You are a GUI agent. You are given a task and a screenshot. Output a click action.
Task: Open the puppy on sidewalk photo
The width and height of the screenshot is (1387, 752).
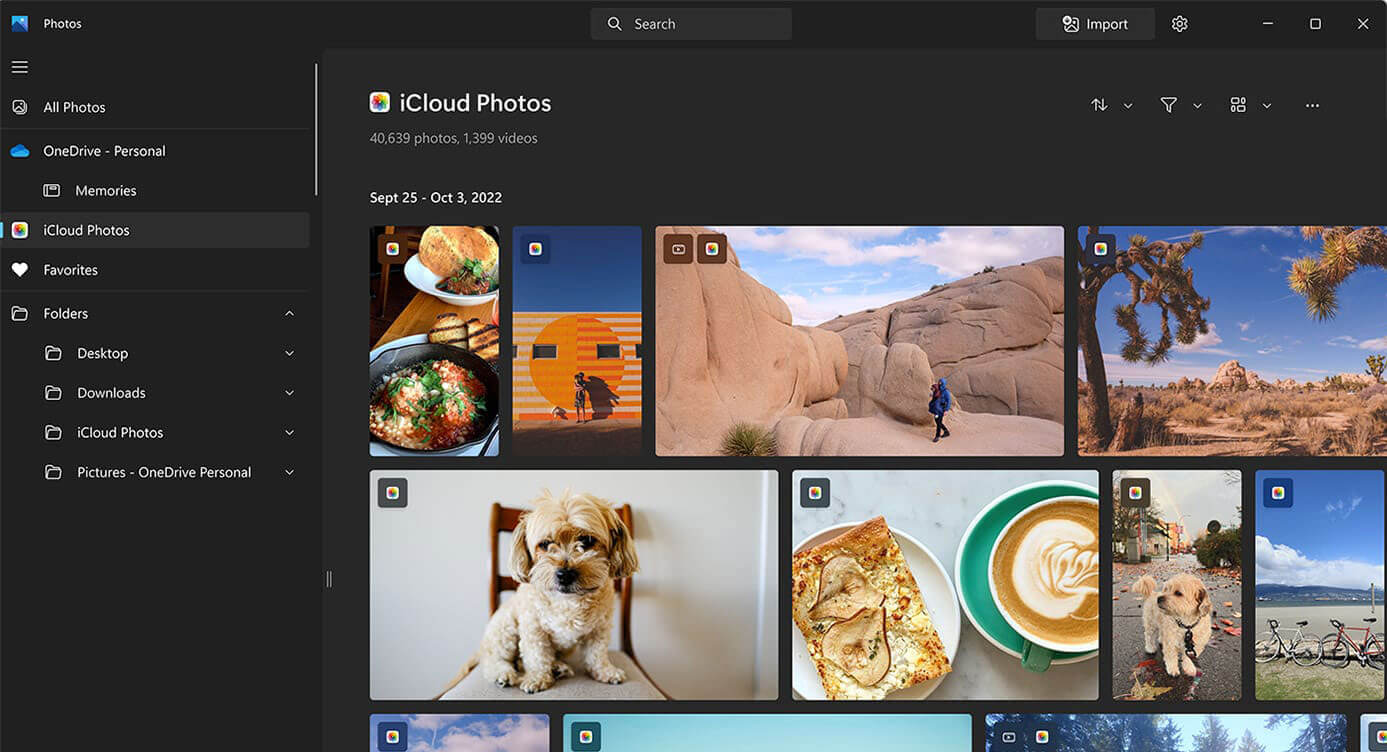[x=1177, y=585]
